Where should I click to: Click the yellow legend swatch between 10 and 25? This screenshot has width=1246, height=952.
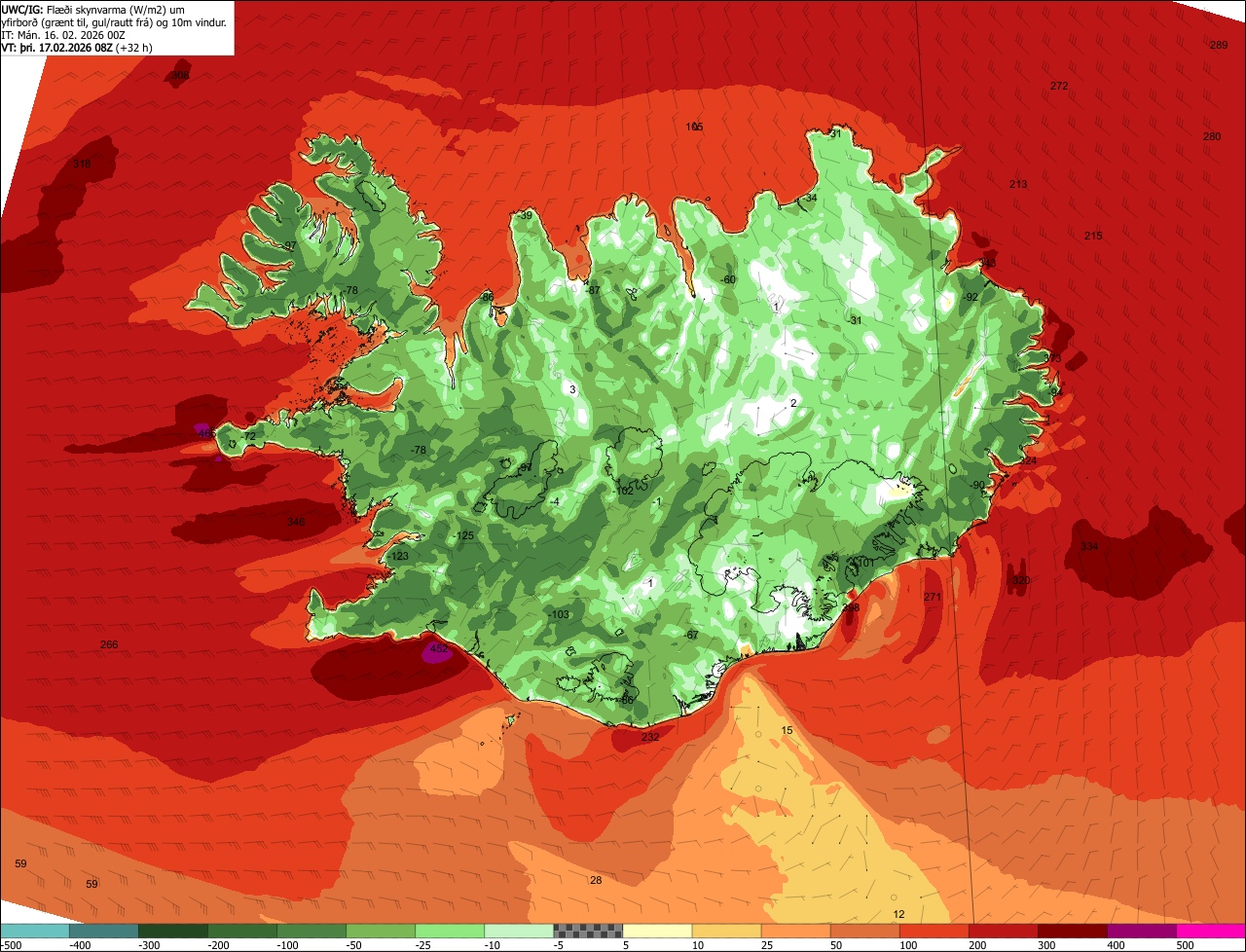coord(726,931)
